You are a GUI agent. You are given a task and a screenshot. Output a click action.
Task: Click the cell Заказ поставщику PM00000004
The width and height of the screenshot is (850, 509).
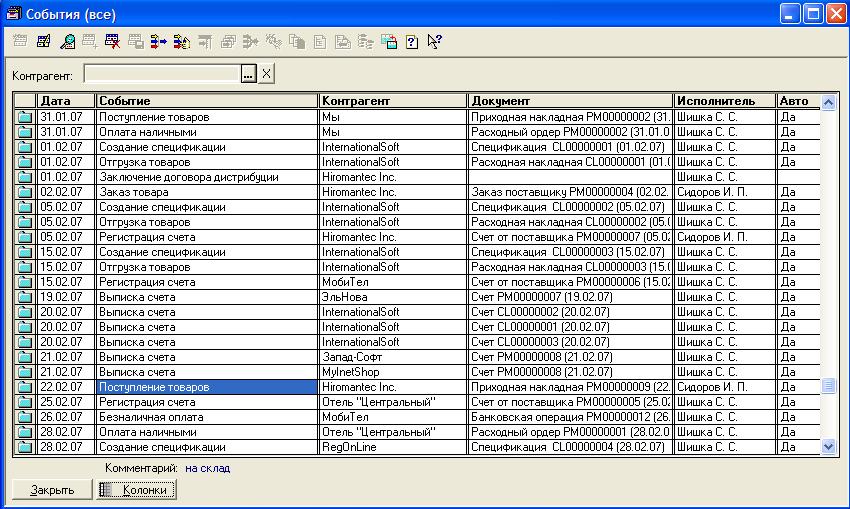click(570, 192)
